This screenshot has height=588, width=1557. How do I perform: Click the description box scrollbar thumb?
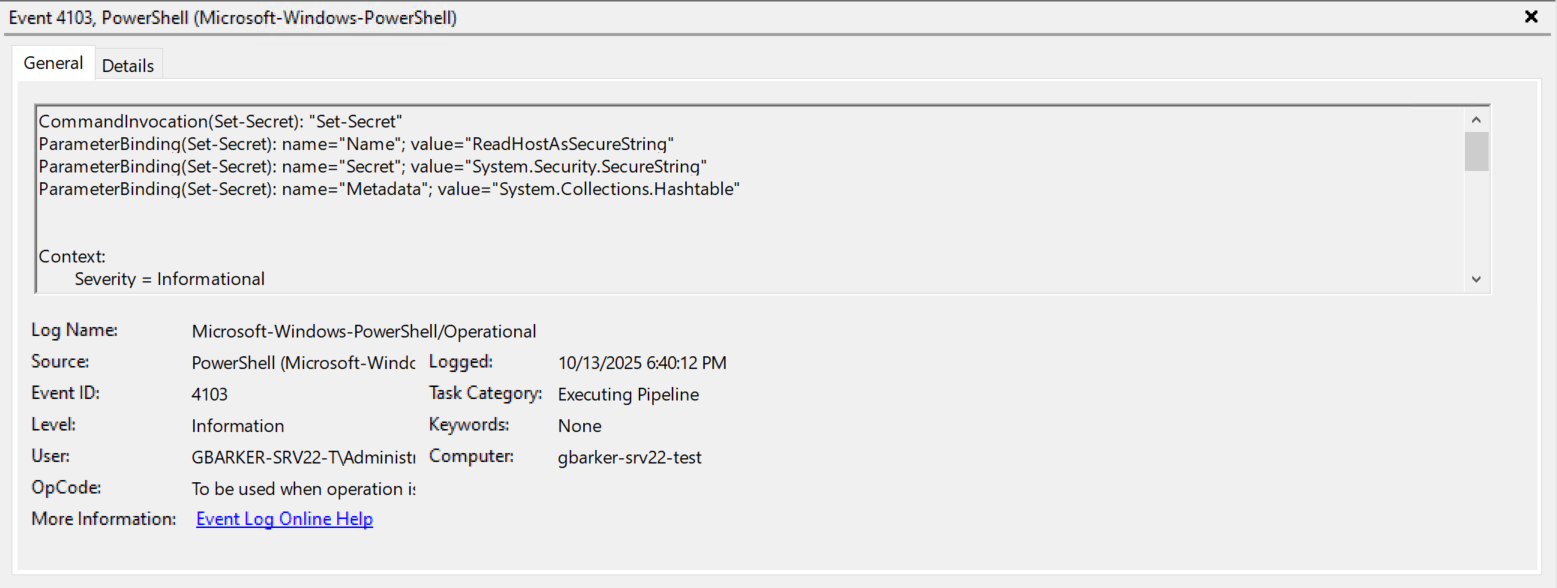click(1477, 152)
